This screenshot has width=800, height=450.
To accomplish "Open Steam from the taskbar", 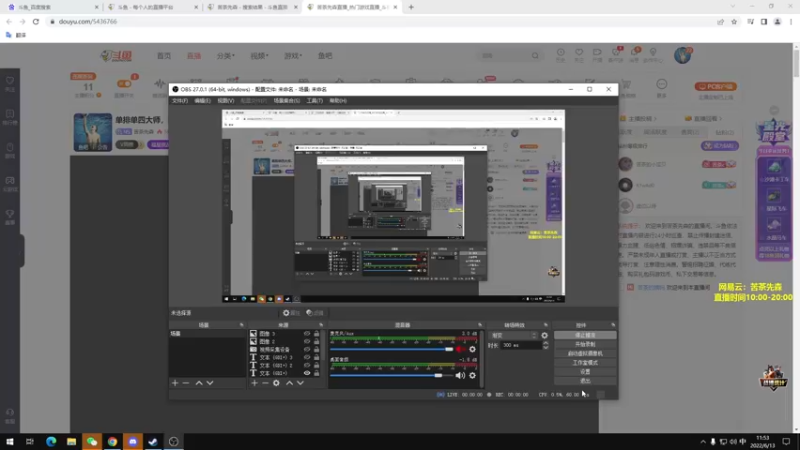I will pos(153,441).
